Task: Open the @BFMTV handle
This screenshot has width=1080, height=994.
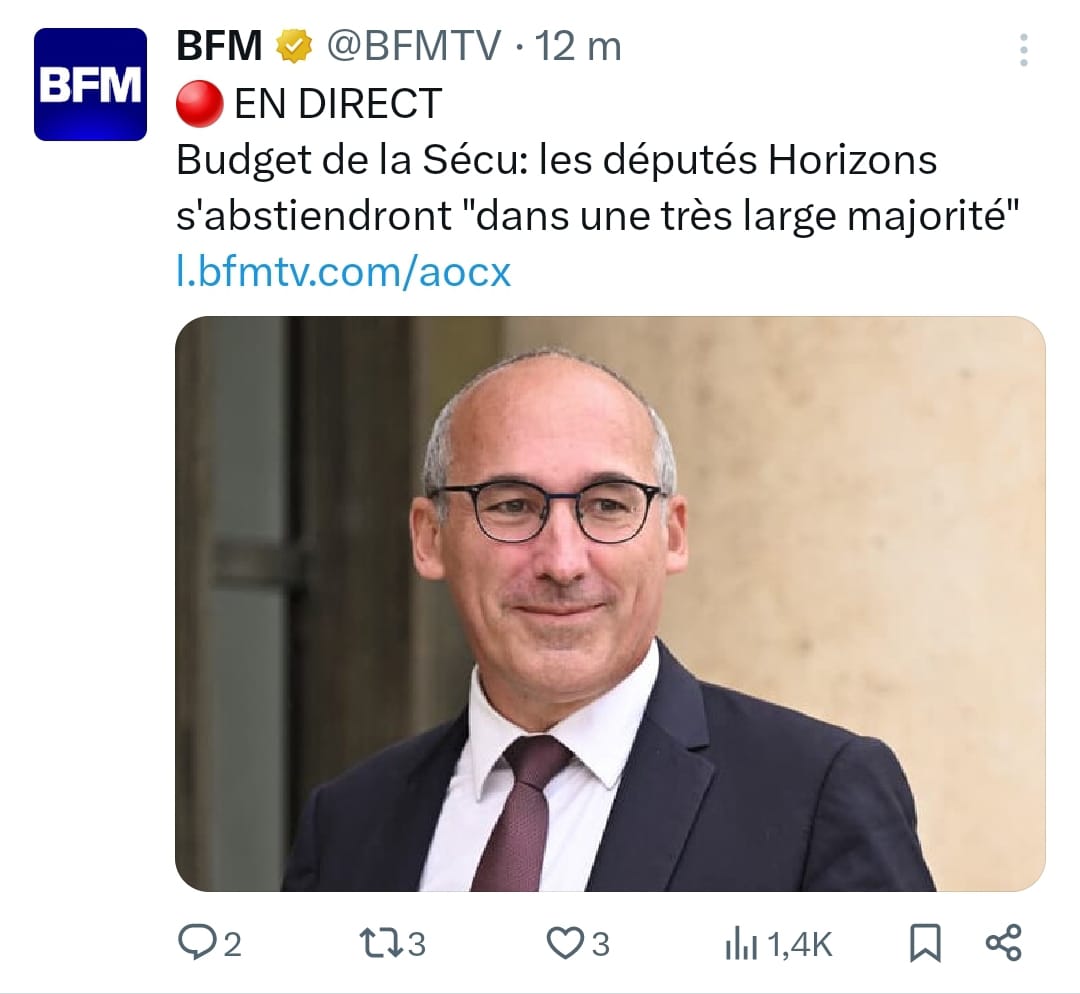Action: [x=413, y=46]
